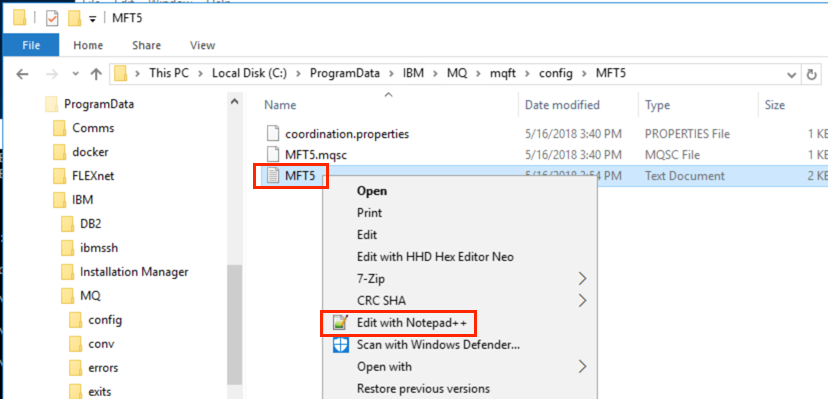Select ProgramData in navigation tree
Screen dimensions: 828x399
(x=98, y=104)
